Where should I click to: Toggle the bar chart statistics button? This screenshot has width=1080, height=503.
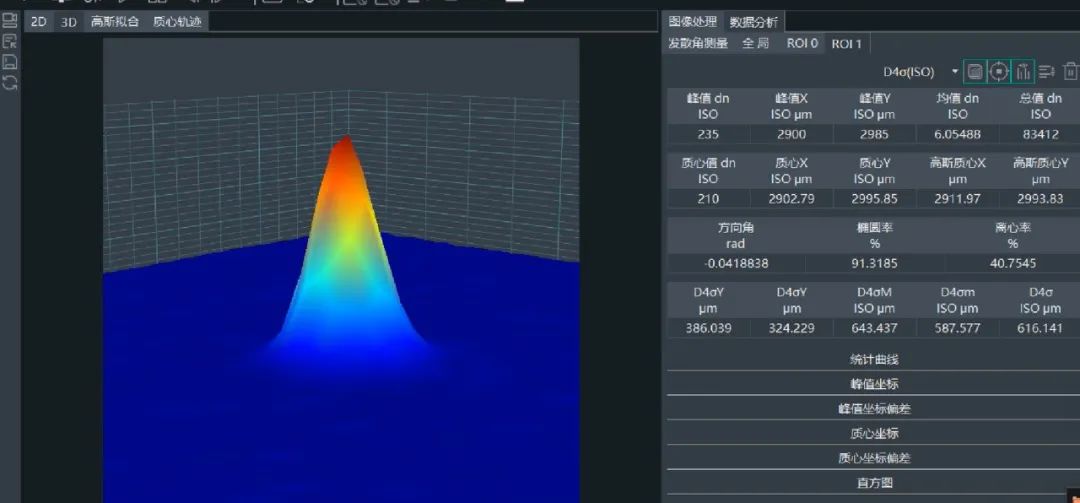pyautogui.click(x=1022, y=71)
